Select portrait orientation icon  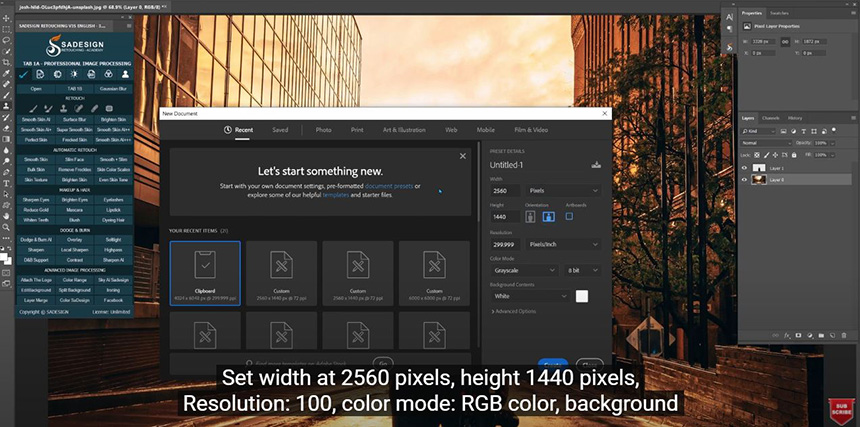pos(531,216)
